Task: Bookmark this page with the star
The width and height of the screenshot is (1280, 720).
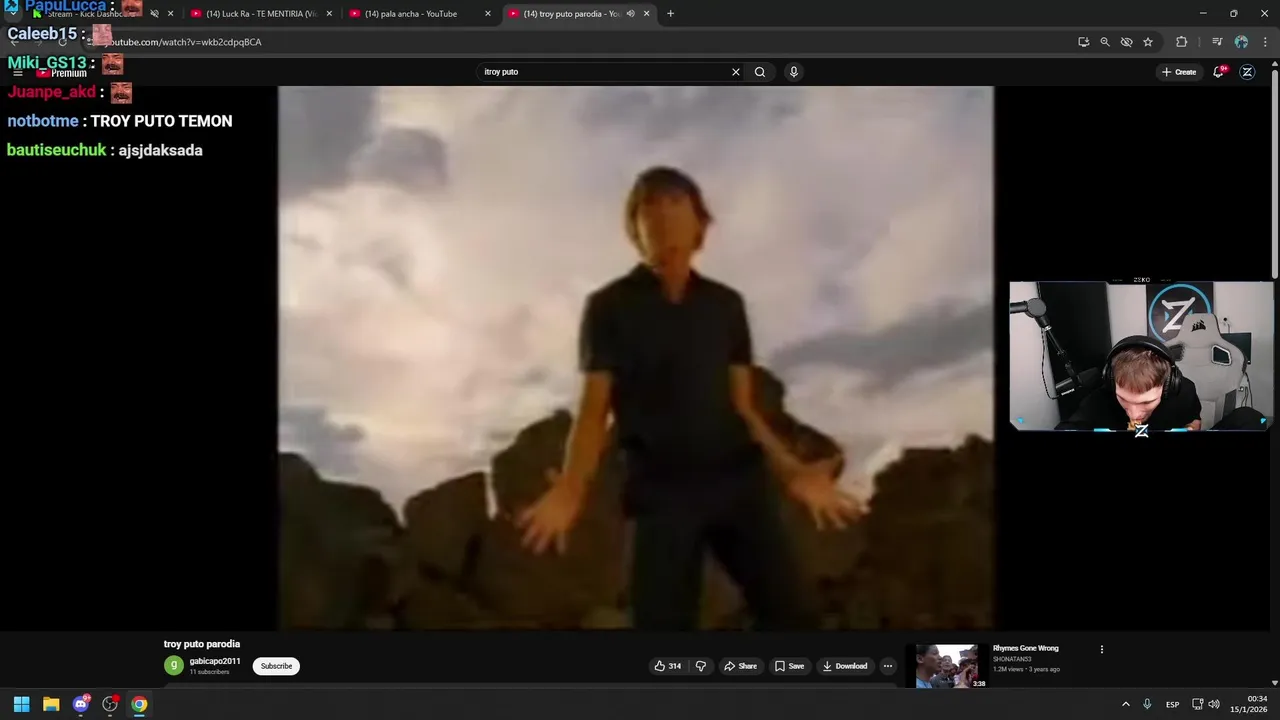Action: (1148, 42)
